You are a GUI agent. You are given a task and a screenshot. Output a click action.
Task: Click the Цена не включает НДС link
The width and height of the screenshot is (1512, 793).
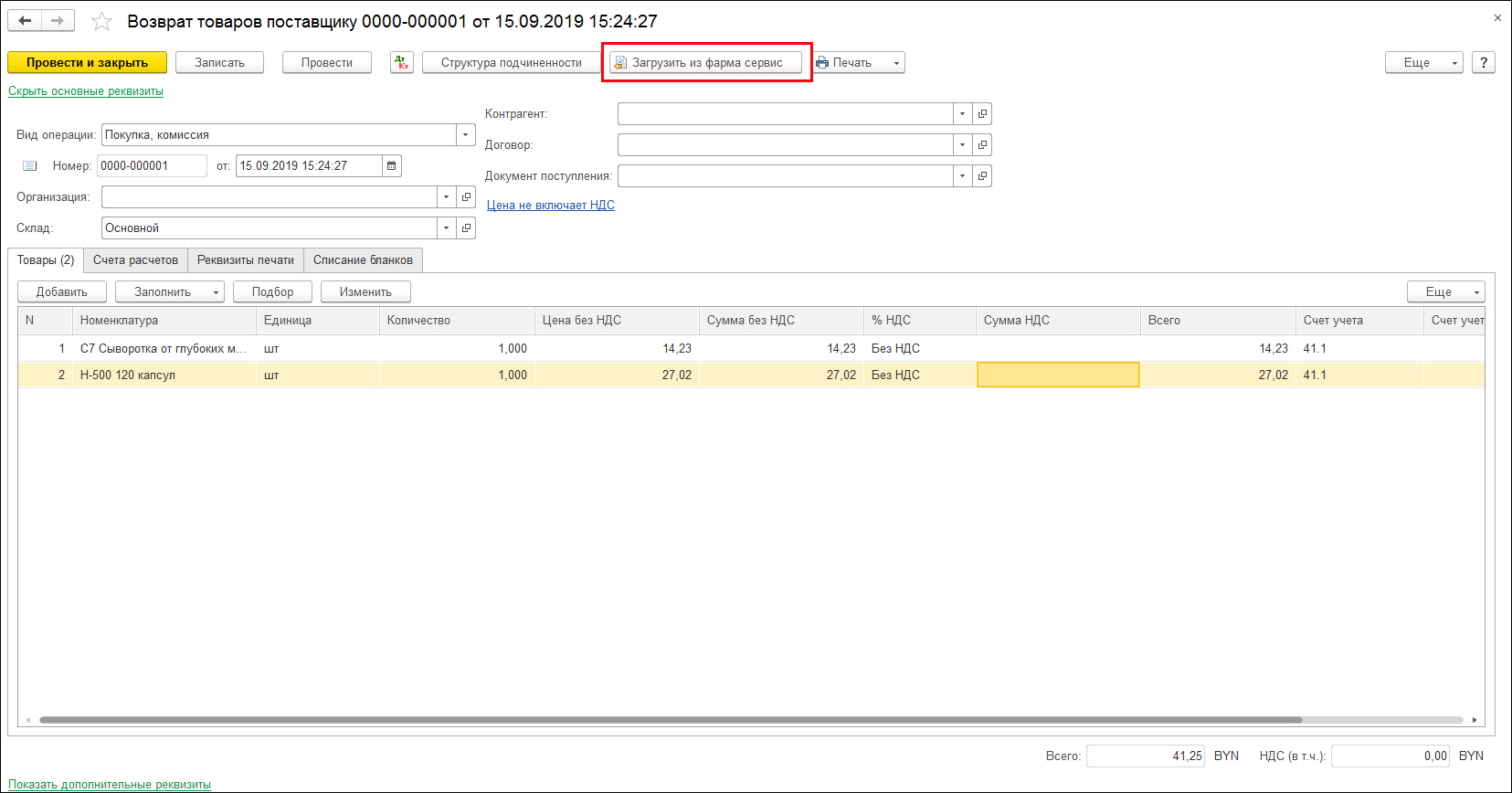550,206
